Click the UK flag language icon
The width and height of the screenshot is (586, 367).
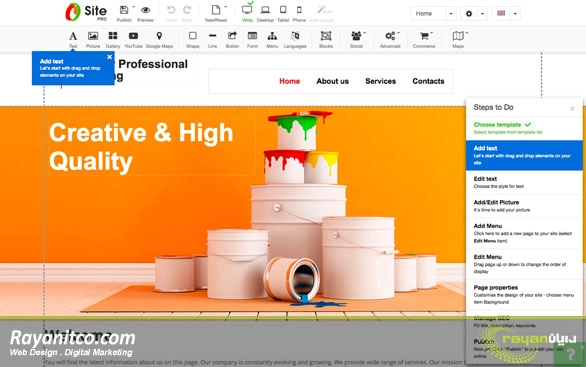tap(501, 13)
